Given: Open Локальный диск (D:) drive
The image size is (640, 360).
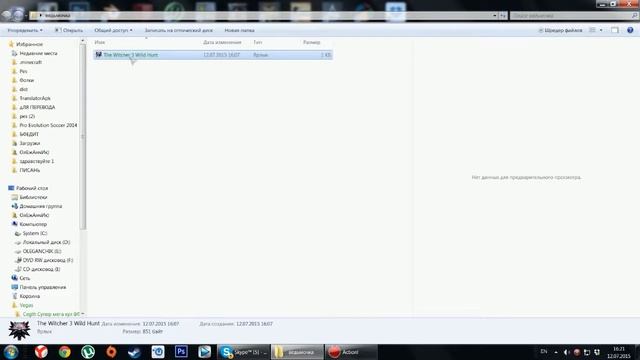Looking at the screenshot, I should [x=46, y=242].
